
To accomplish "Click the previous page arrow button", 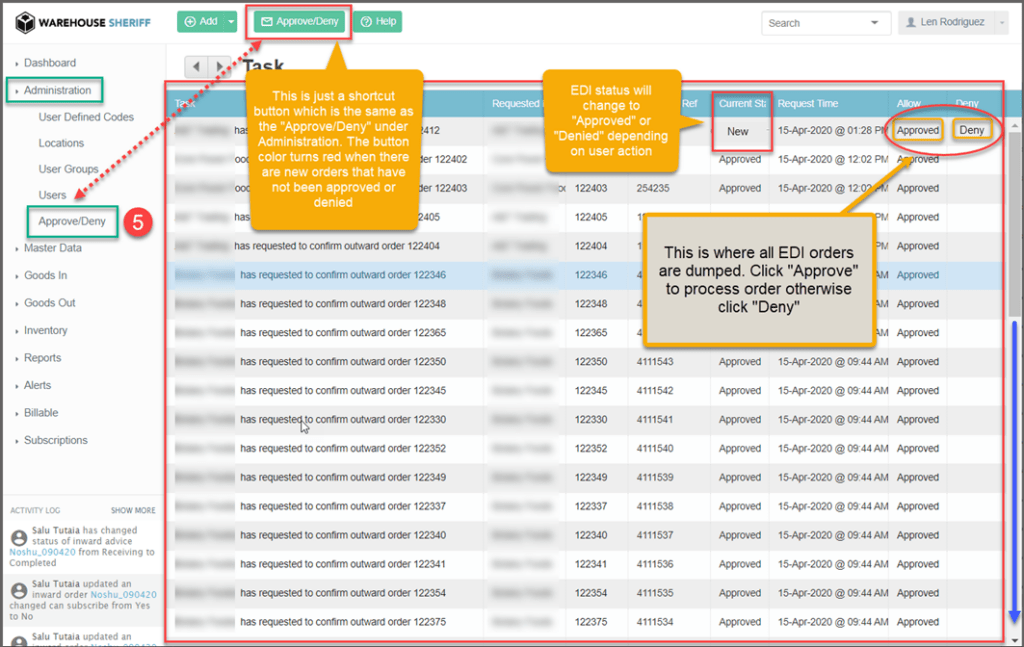I will pos(197,66).
